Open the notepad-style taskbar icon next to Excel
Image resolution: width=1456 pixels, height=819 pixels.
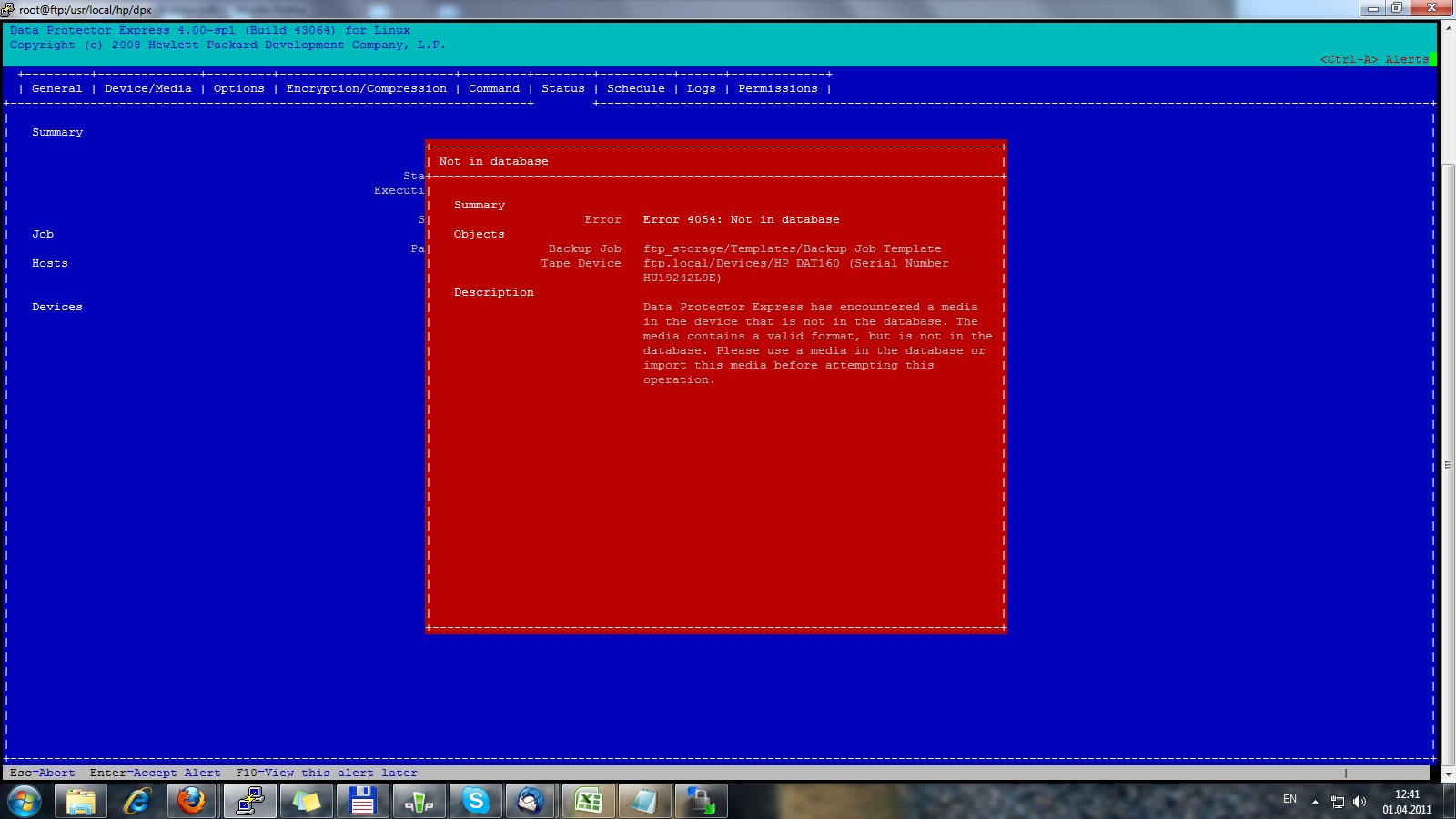pyautogui.click(x=644, y=802)
